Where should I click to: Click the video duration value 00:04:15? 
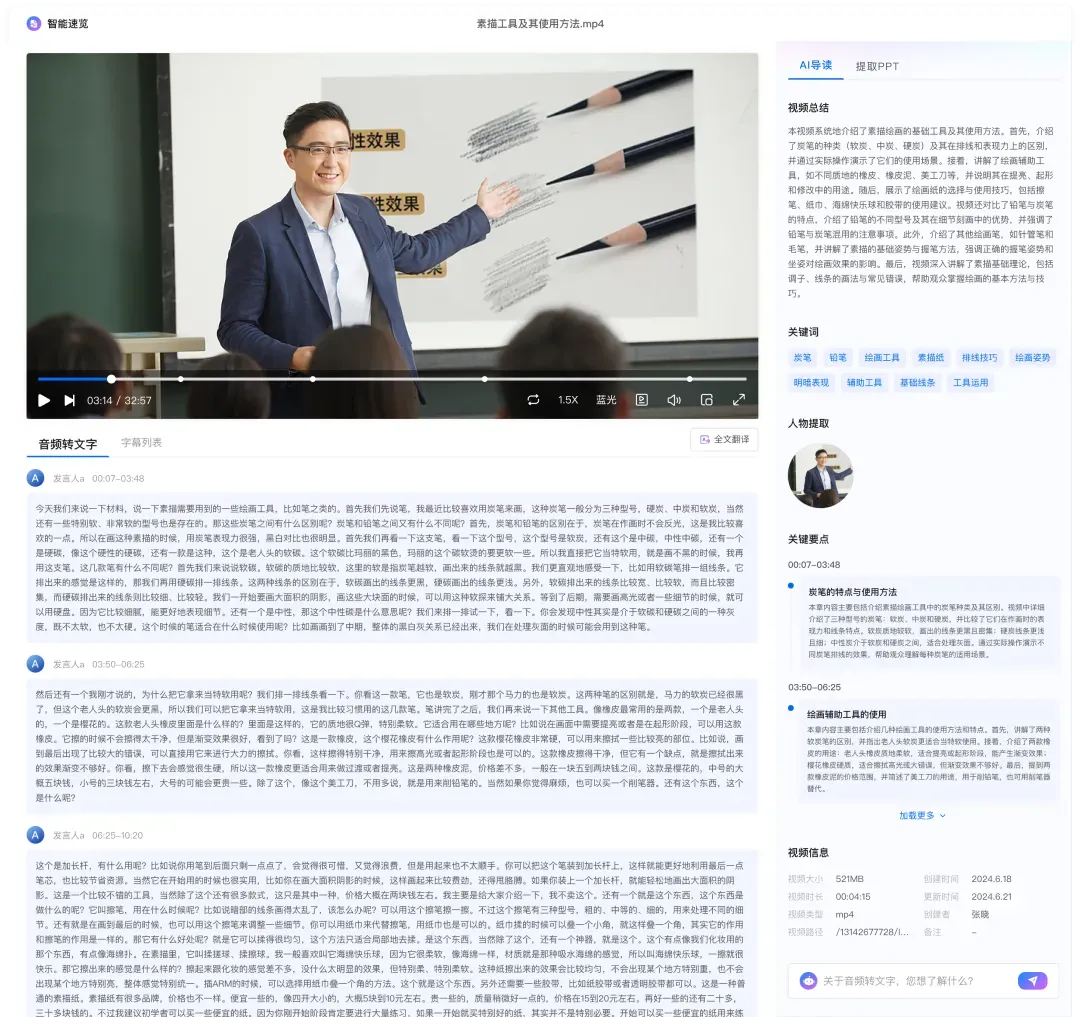point(853,897)
